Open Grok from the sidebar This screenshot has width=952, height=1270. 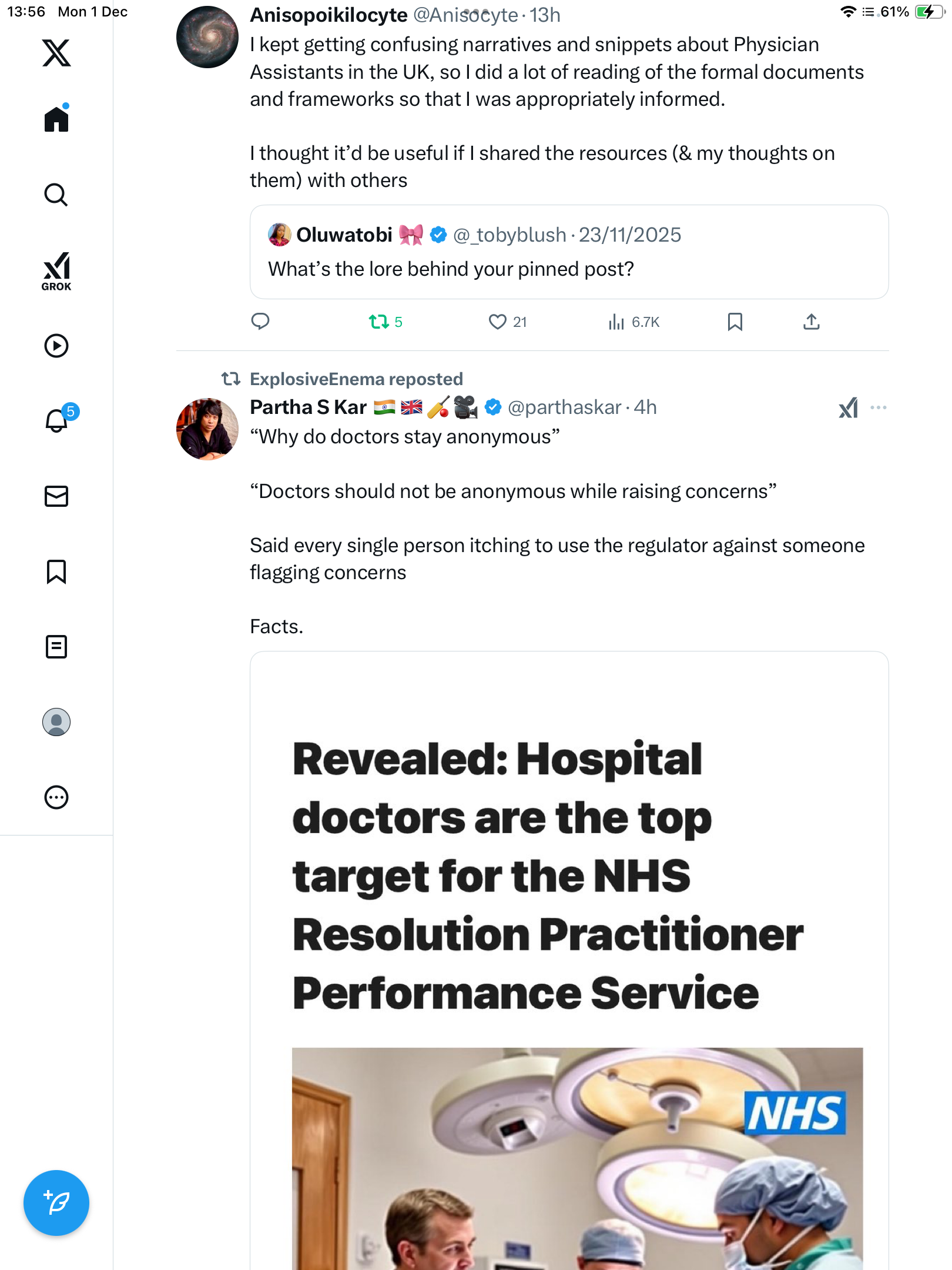(56, 272)
